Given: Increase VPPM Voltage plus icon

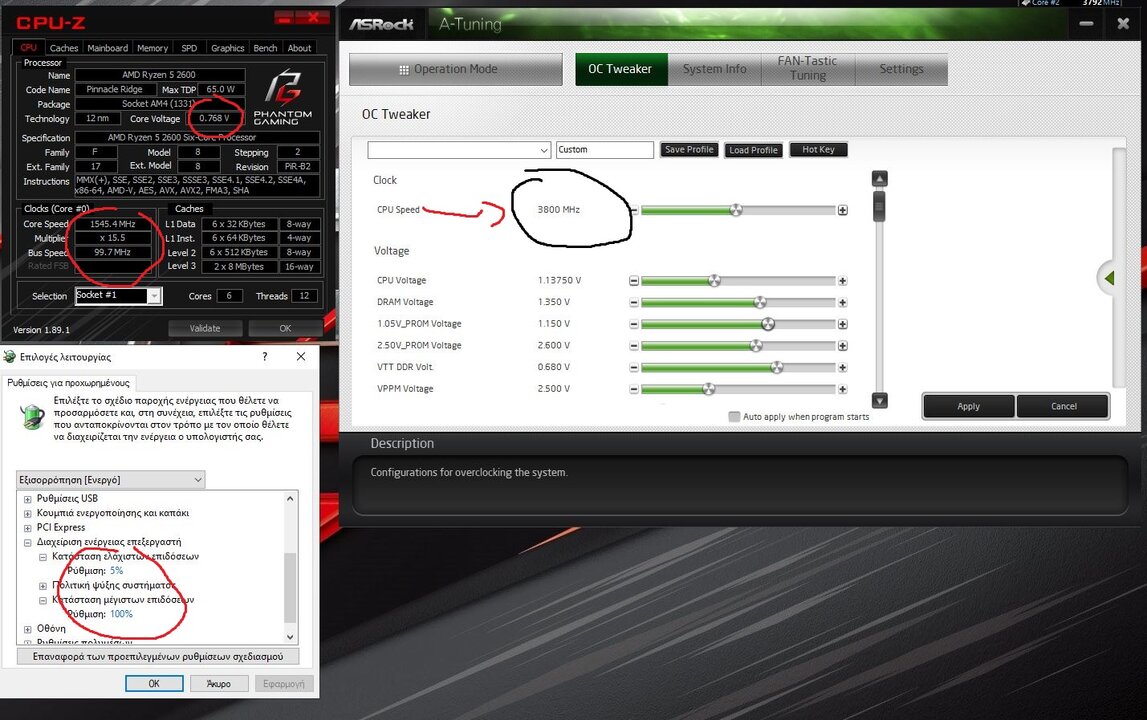Looking at the screenshot, I should pos(843,389).
